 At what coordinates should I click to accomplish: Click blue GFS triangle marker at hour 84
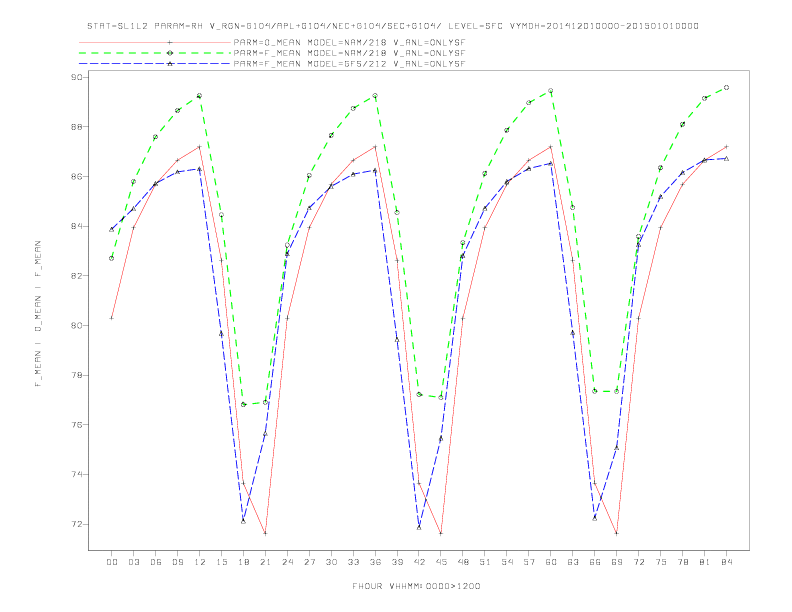pos(726,159)
